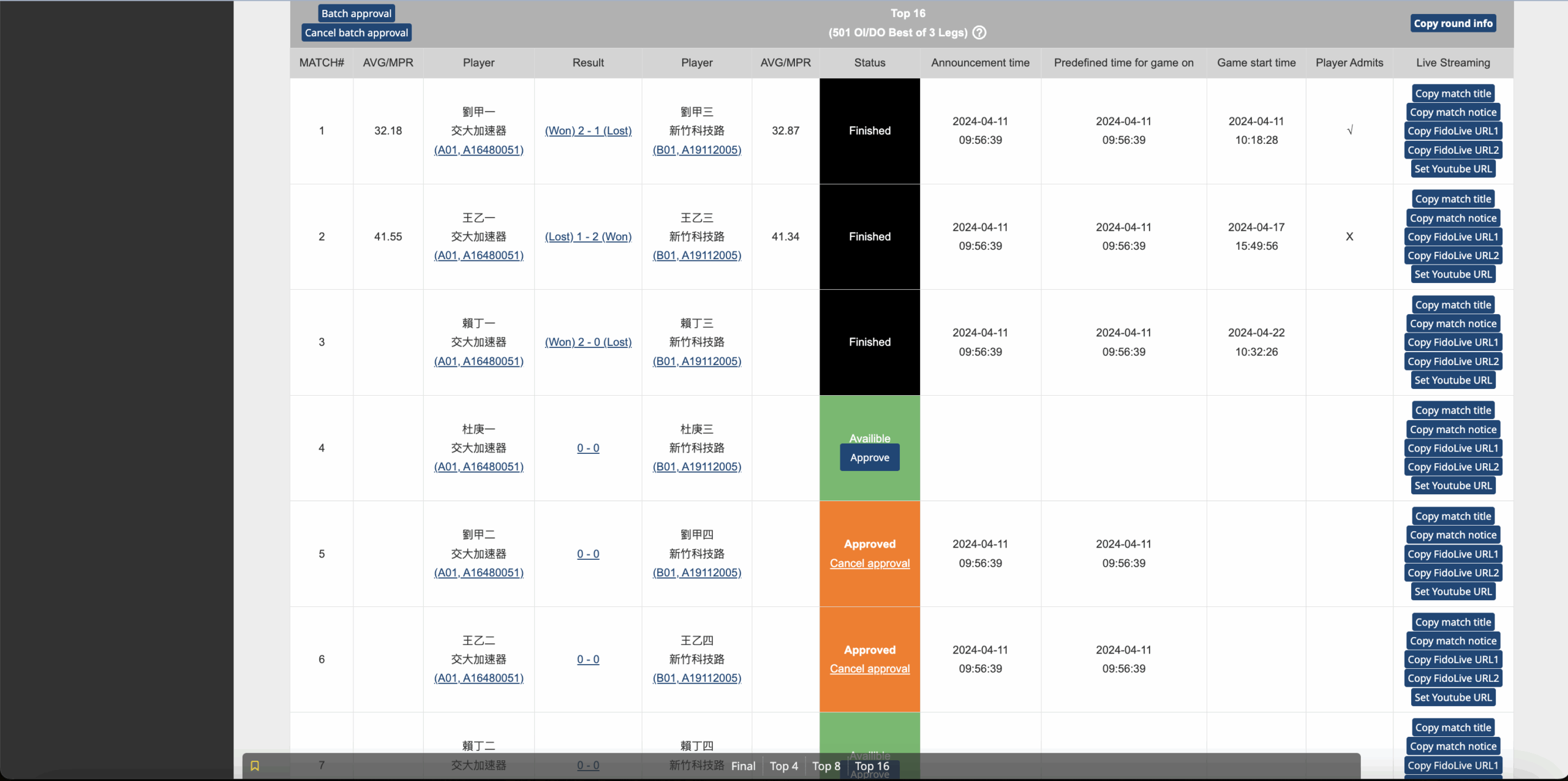Cancel approval for match 5
This screenshot has height=781, width=1568.
(869, 563)
